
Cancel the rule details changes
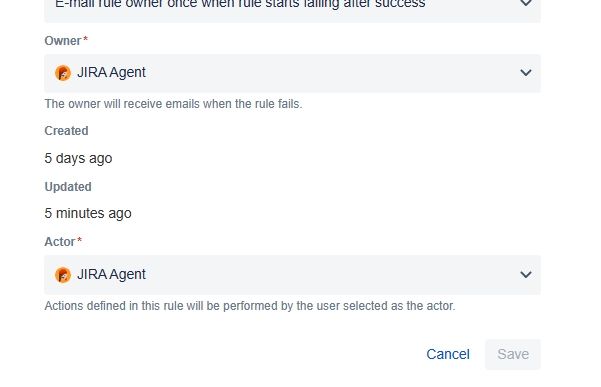point(448,354)
